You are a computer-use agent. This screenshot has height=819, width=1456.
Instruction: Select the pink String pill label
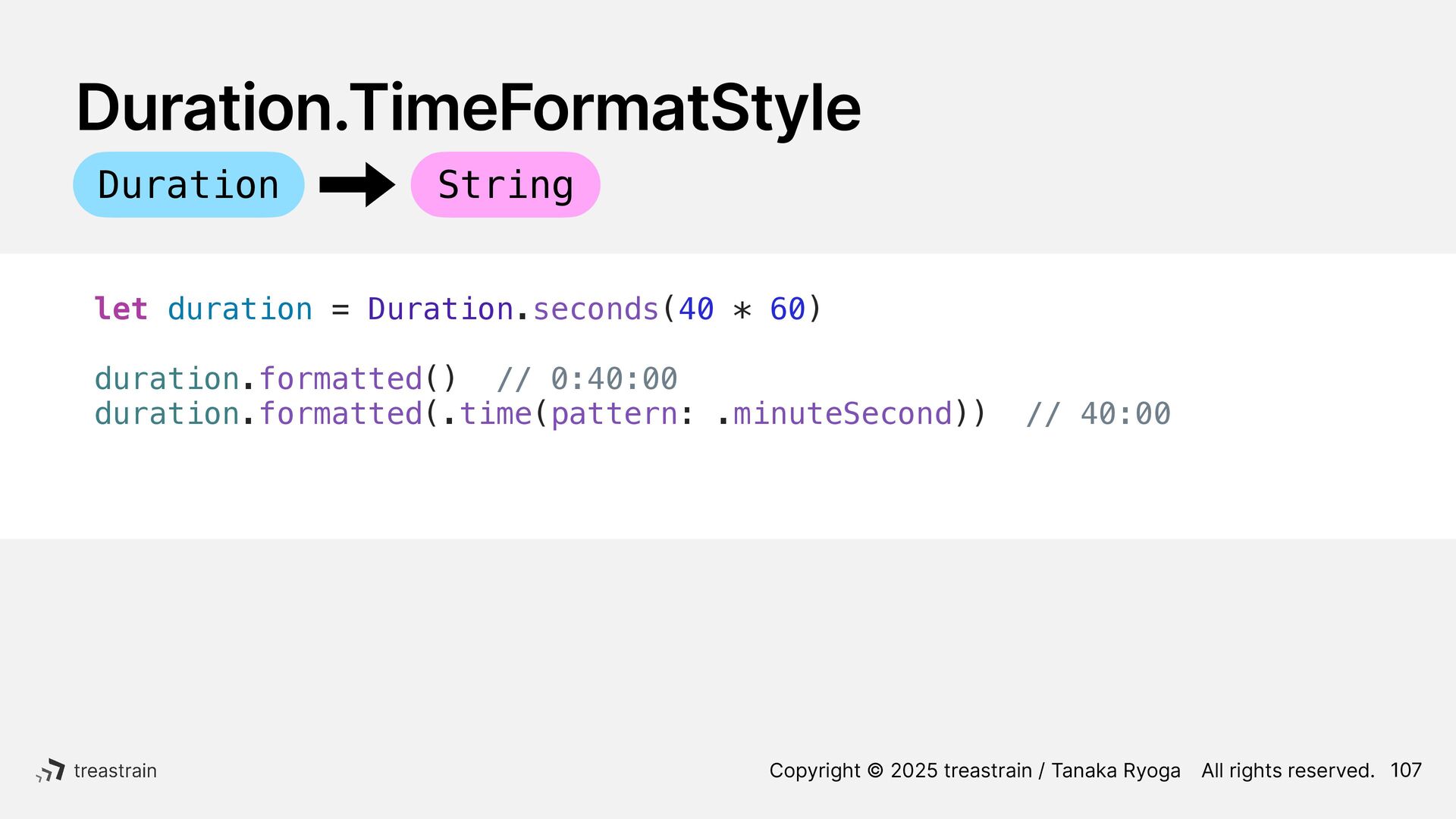(x=505, y=184)
